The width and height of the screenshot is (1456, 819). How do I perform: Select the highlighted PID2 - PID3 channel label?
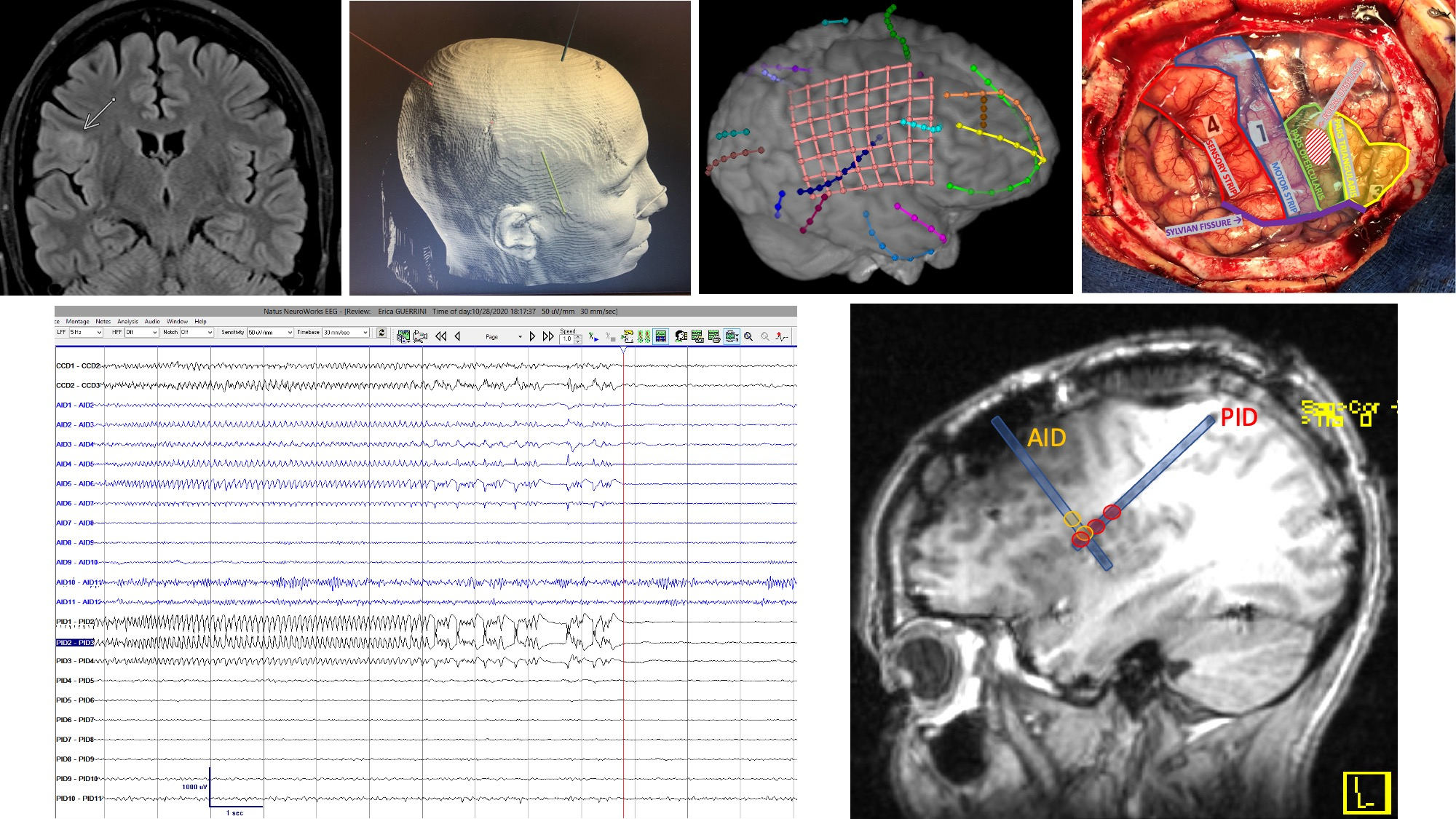[x=75, y=643]
